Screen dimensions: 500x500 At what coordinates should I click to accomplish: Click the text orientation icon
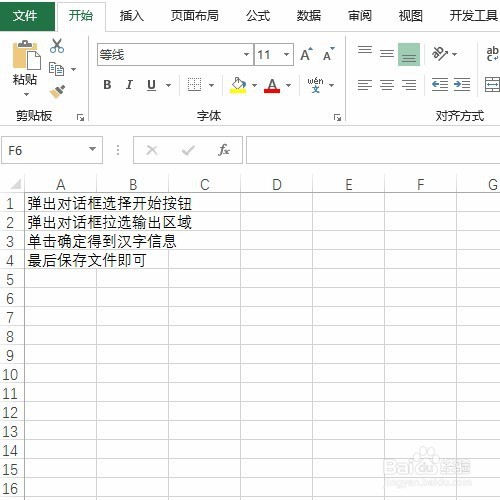point(440,53)
